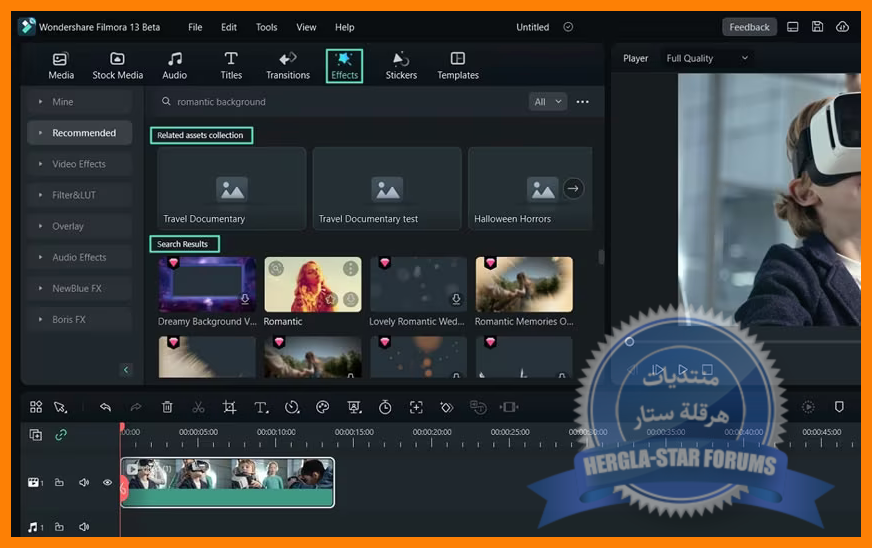Favorite the Romantic effect with the star
Screen dimensions: 872x548
(330, 299)
